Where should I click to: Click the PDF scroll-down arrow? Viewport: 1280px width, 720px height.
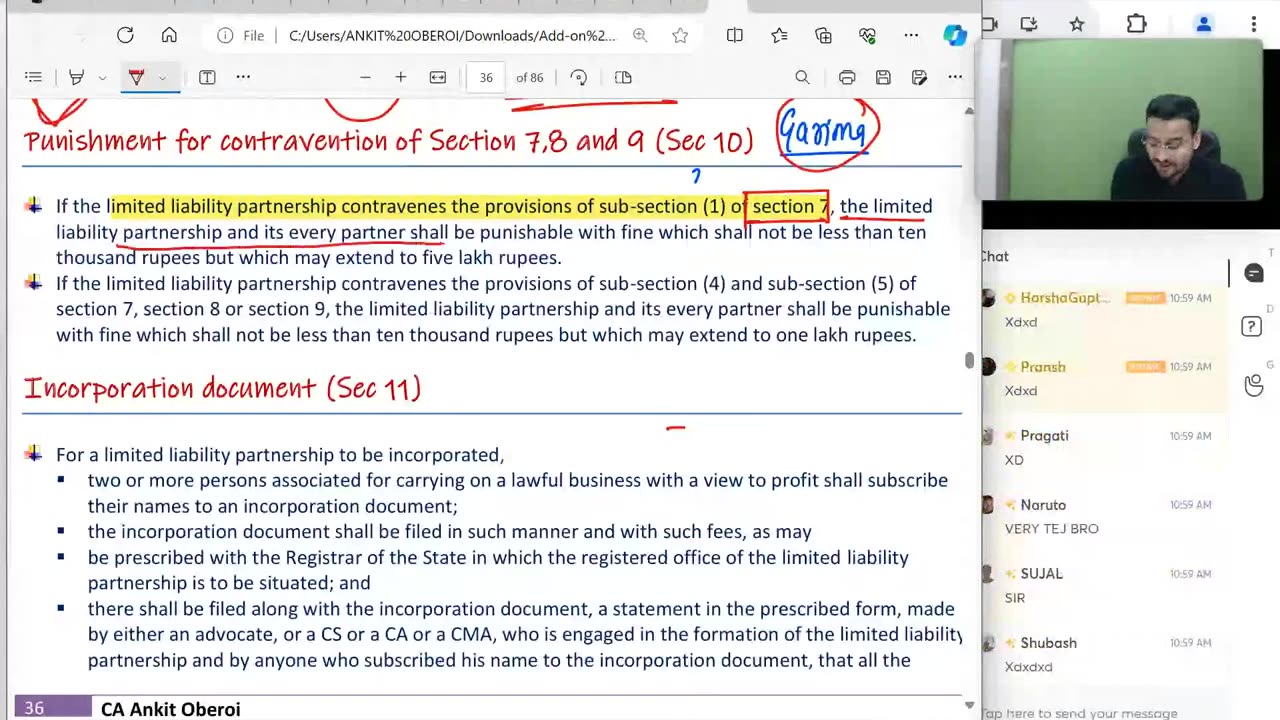pos(969,704)
